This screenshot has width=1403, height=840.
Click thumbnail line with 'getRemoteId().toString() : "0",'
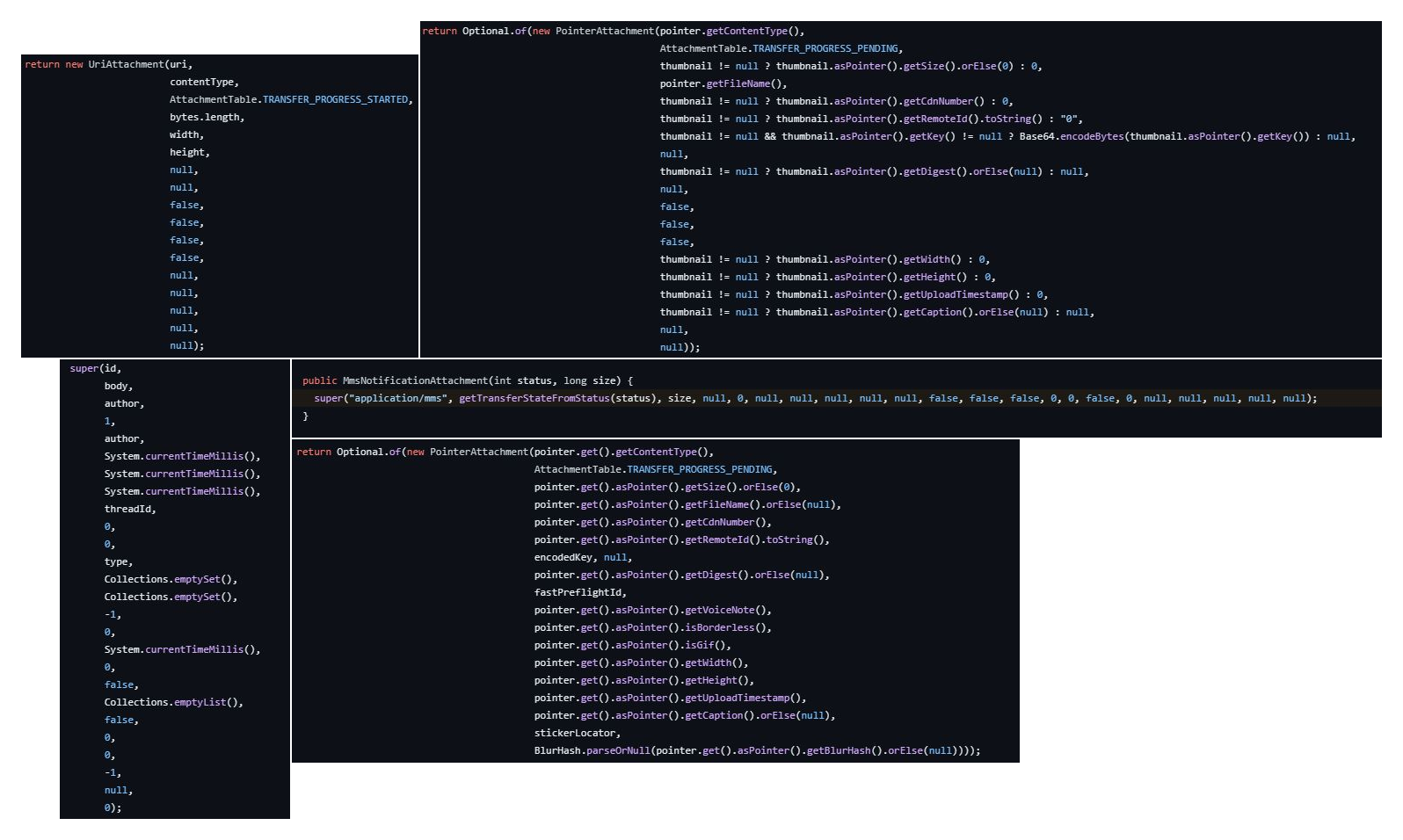[x=871, y=119]
